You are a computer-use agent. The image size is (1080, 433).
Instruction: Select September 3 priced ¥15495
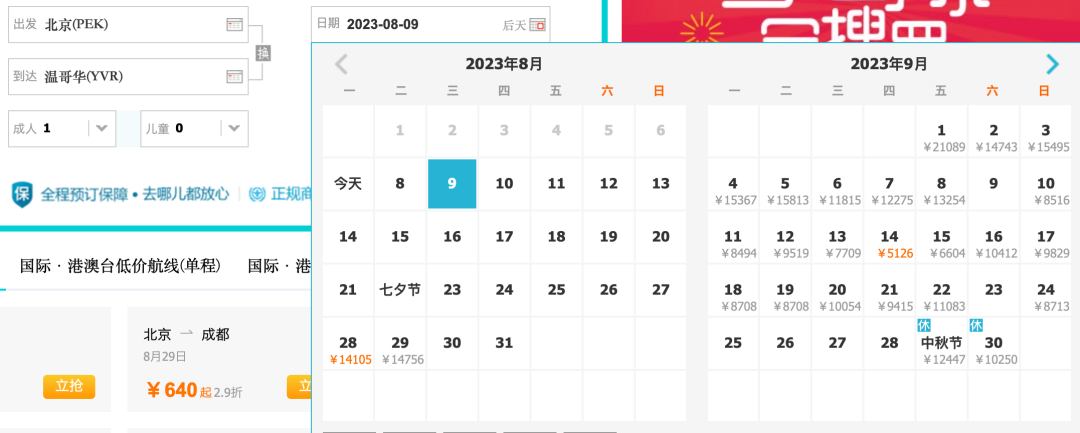click(1046, 131)
